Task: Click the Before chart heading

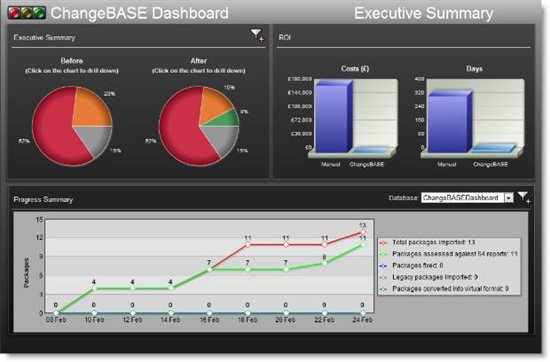Action: 72,61
